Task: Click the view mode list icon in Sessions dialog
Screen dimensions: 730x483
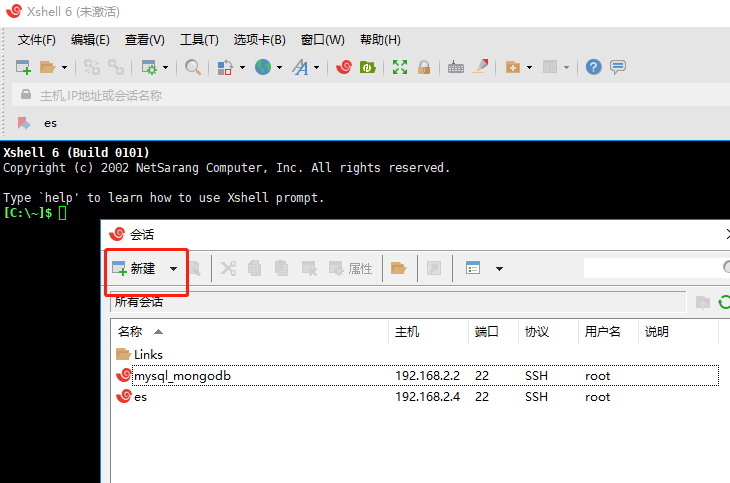Action: 473,268
